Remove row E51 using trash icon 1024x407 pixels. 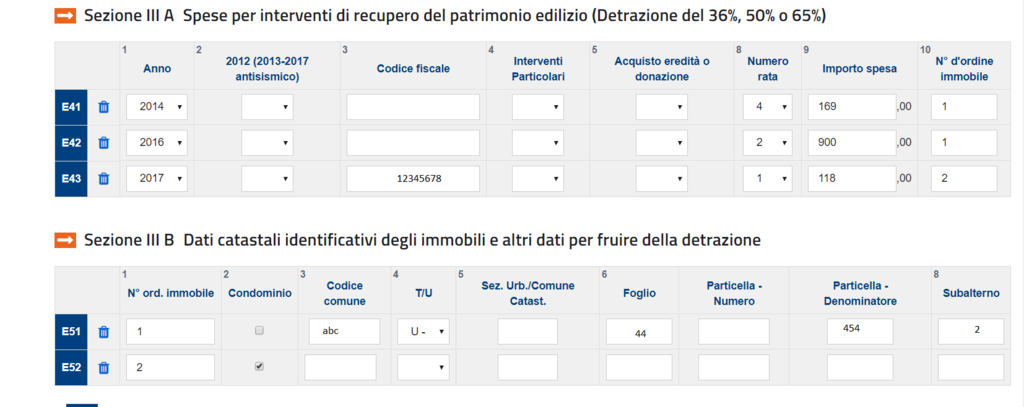click(x=103, y=332)
